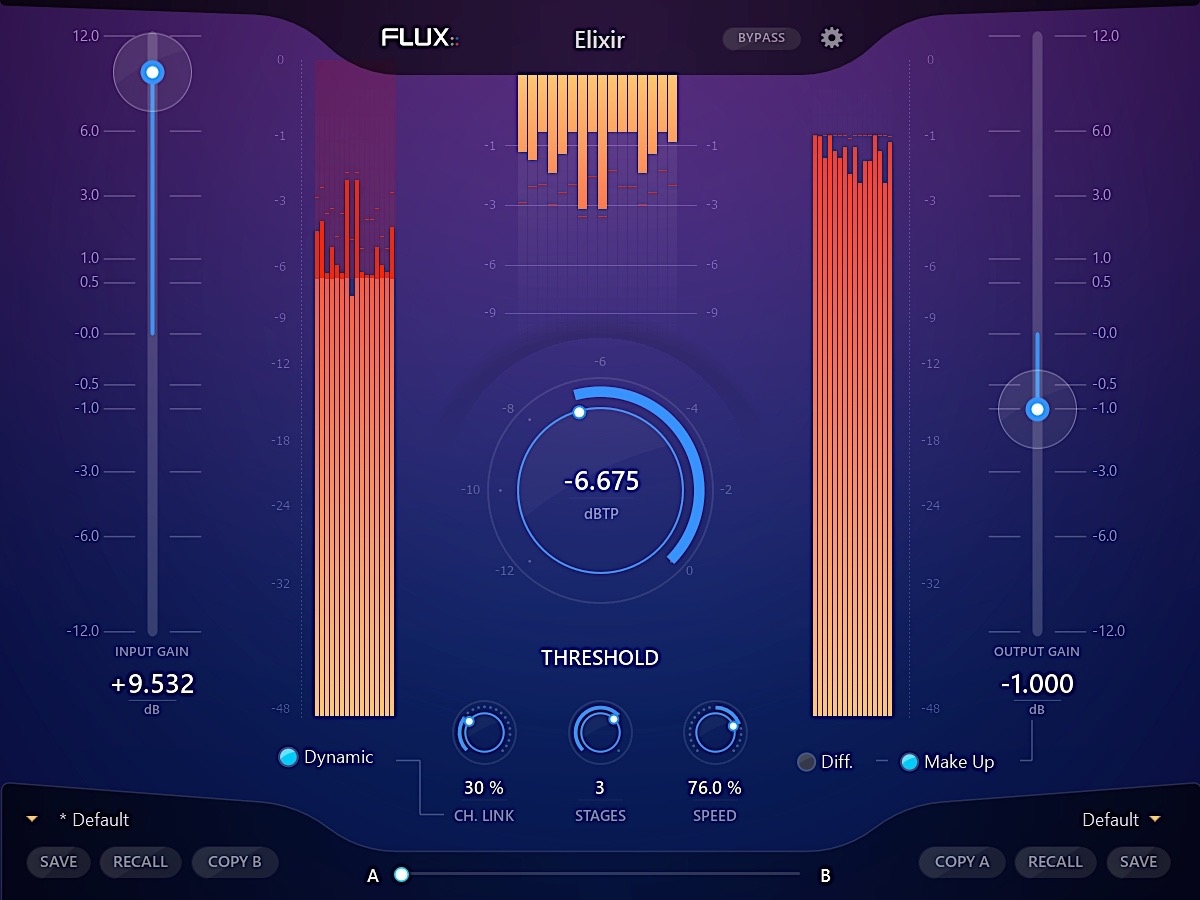
Task: Click the left RECALL button
Action: point(141,862)
